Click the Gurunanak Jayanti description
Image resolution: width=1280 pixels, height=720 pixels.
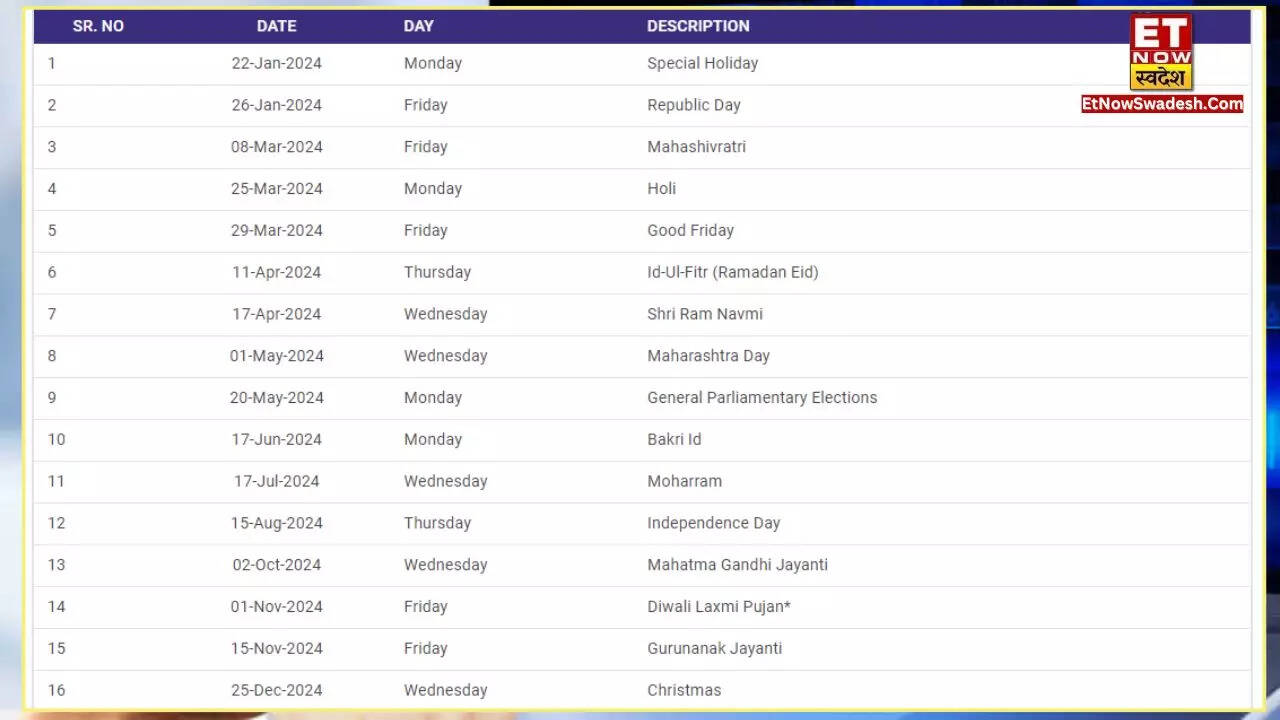(714, 648)
